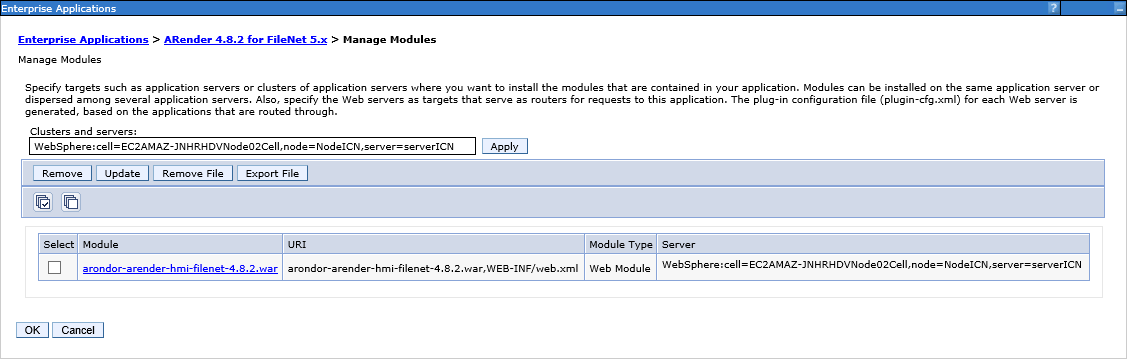Click the Update button
The height and width of the screenshot is (361, 1130).
123,174
